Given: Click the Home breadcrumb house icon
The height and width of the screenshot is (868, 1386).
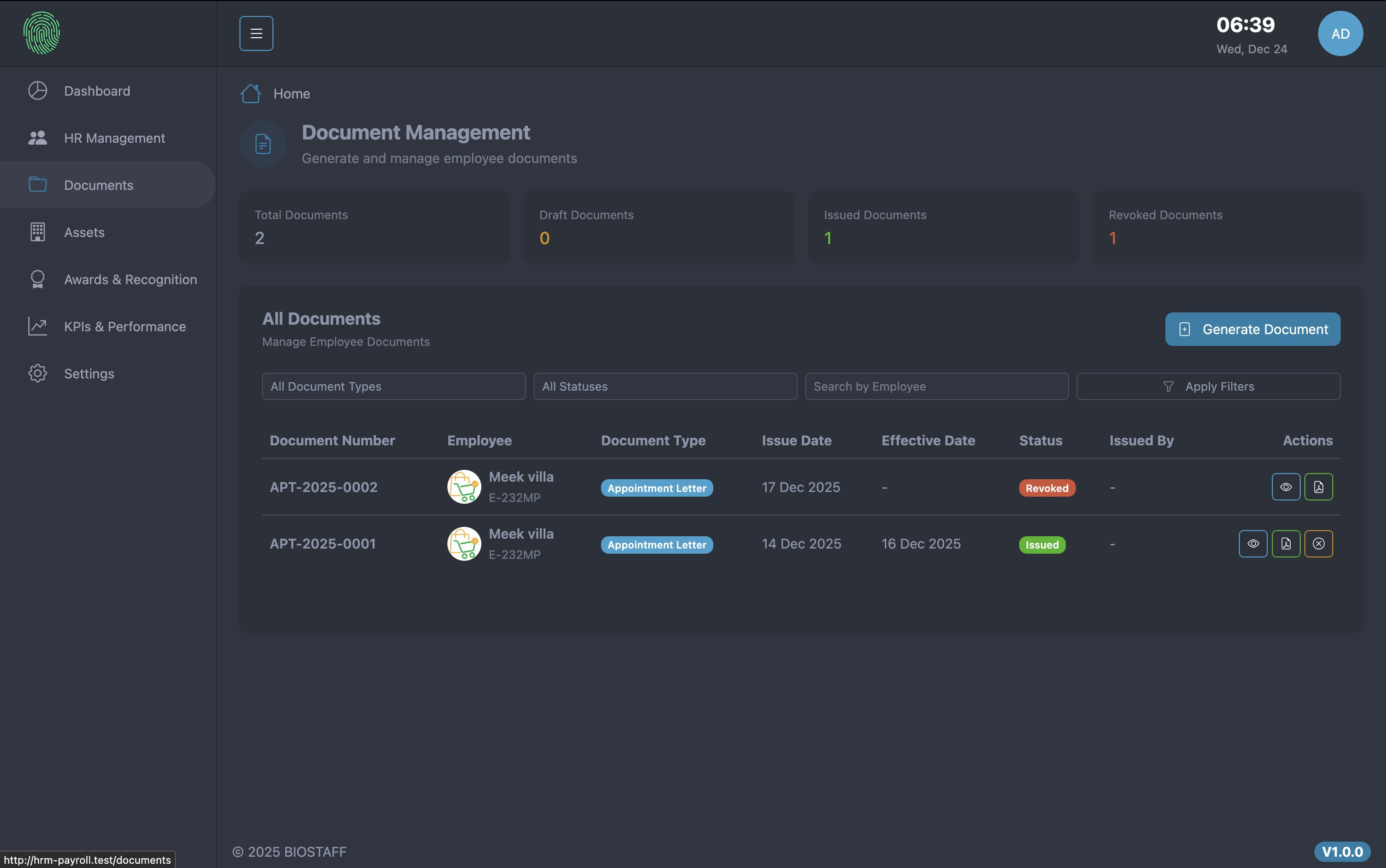Looking at the screenshot, I should click(250, 94).
